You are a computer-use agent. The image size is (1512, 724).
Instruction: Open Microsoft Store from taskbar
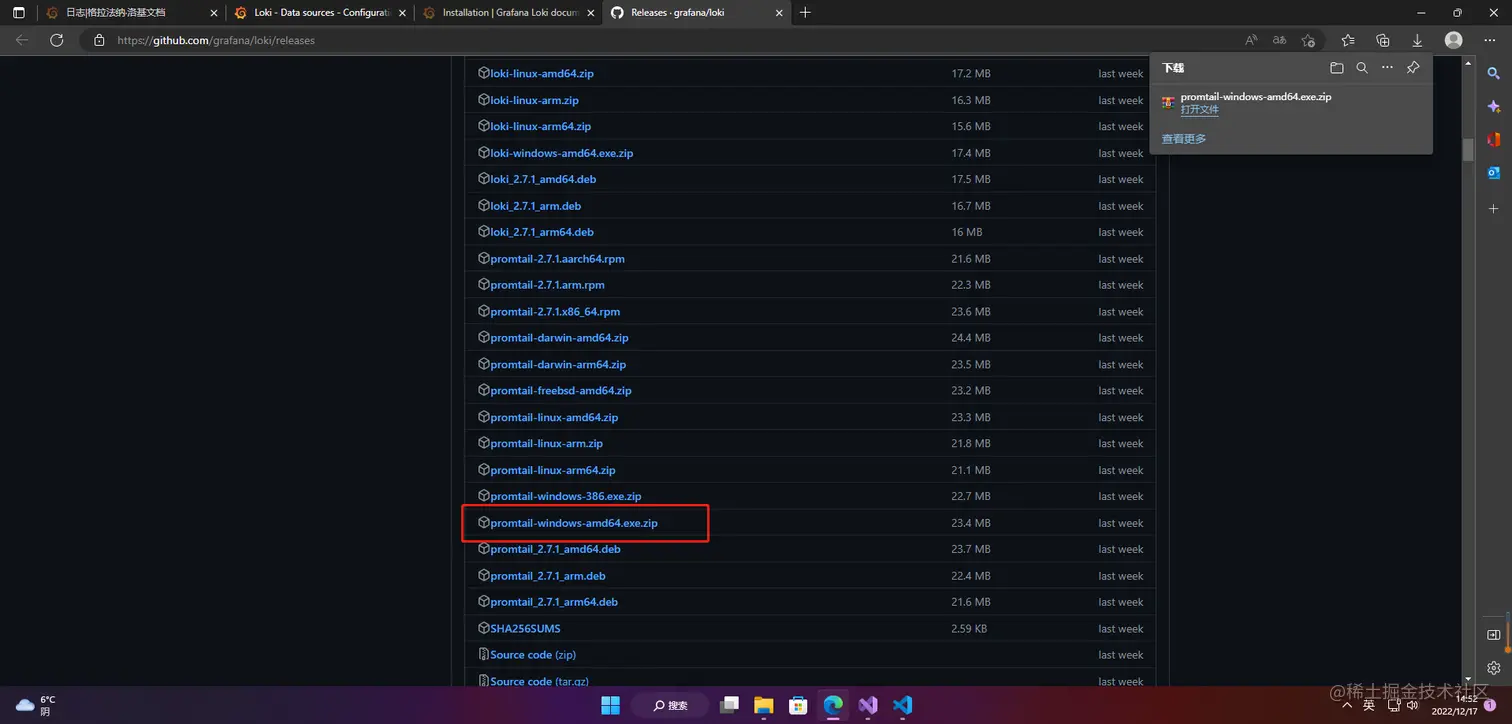tap(798, 705)
